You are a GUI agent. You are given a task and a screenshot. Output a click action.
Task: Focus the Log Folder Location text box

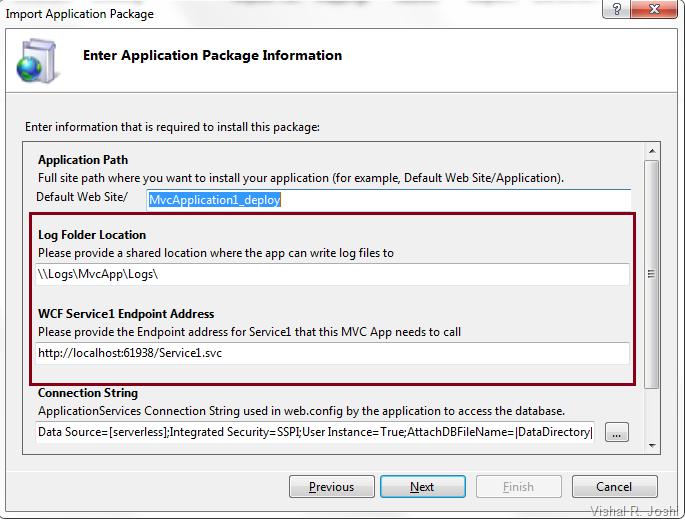332,274
